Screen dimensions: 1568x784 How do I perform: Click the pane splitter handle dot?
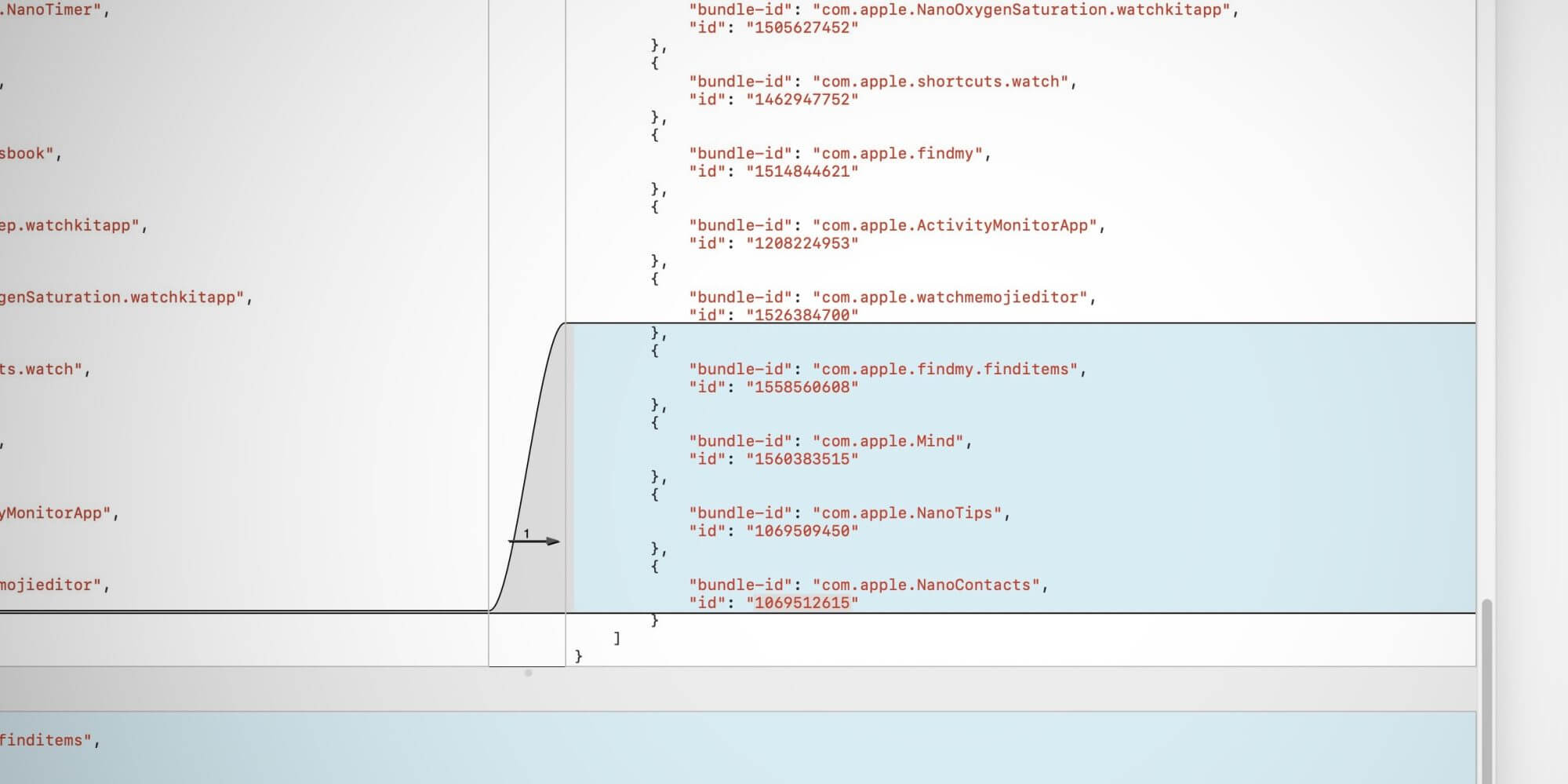point(528,673)
